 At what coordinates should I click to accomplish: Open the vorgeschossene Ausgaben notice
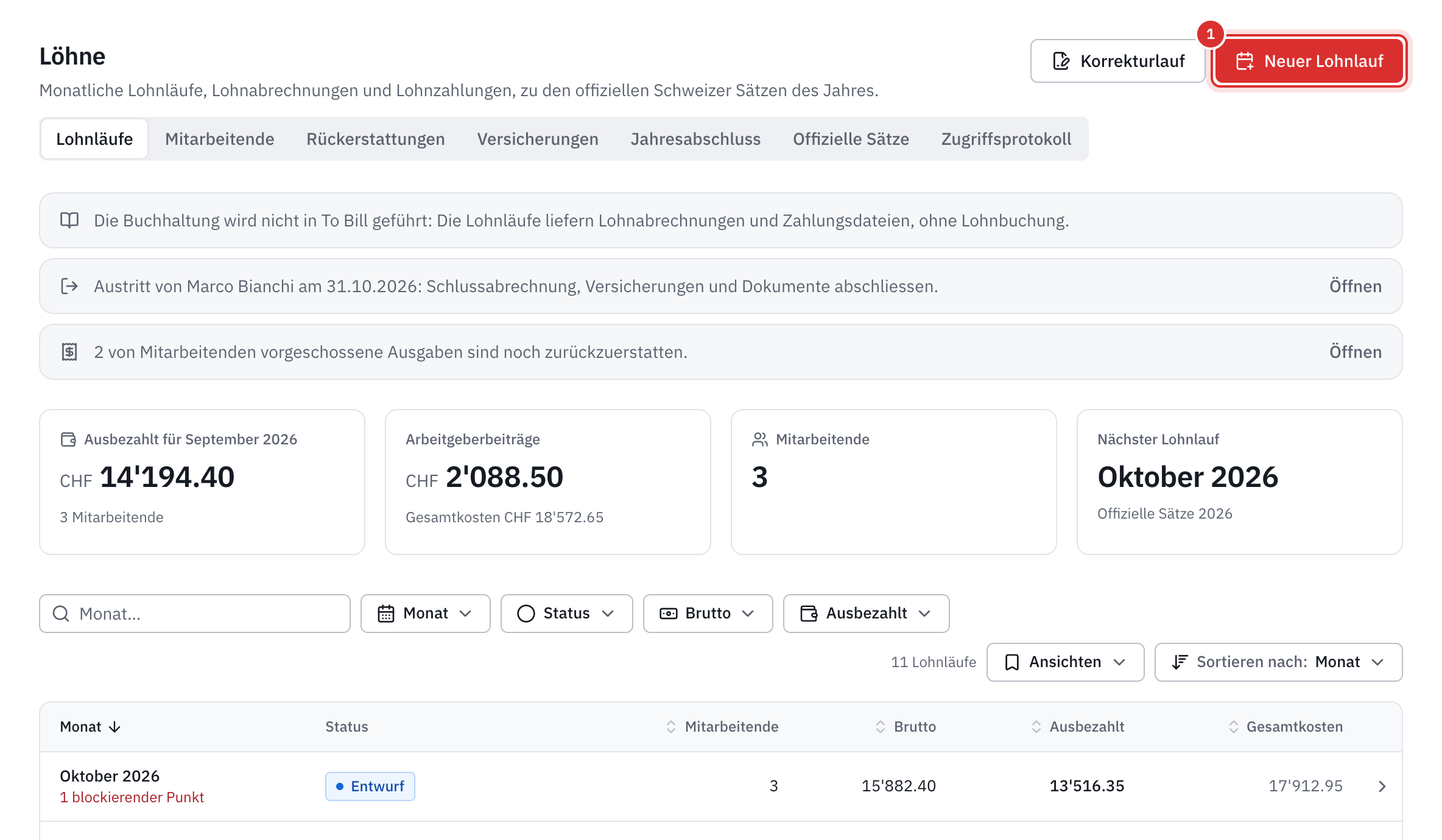click(x=1355, y=352)
